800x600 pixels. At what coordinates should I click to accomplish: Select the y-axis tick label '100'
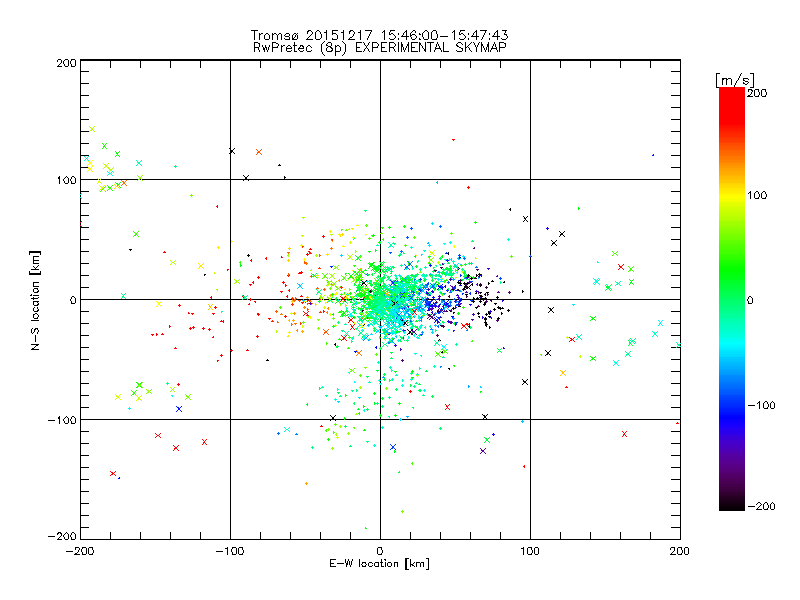(x=66, y=180)
